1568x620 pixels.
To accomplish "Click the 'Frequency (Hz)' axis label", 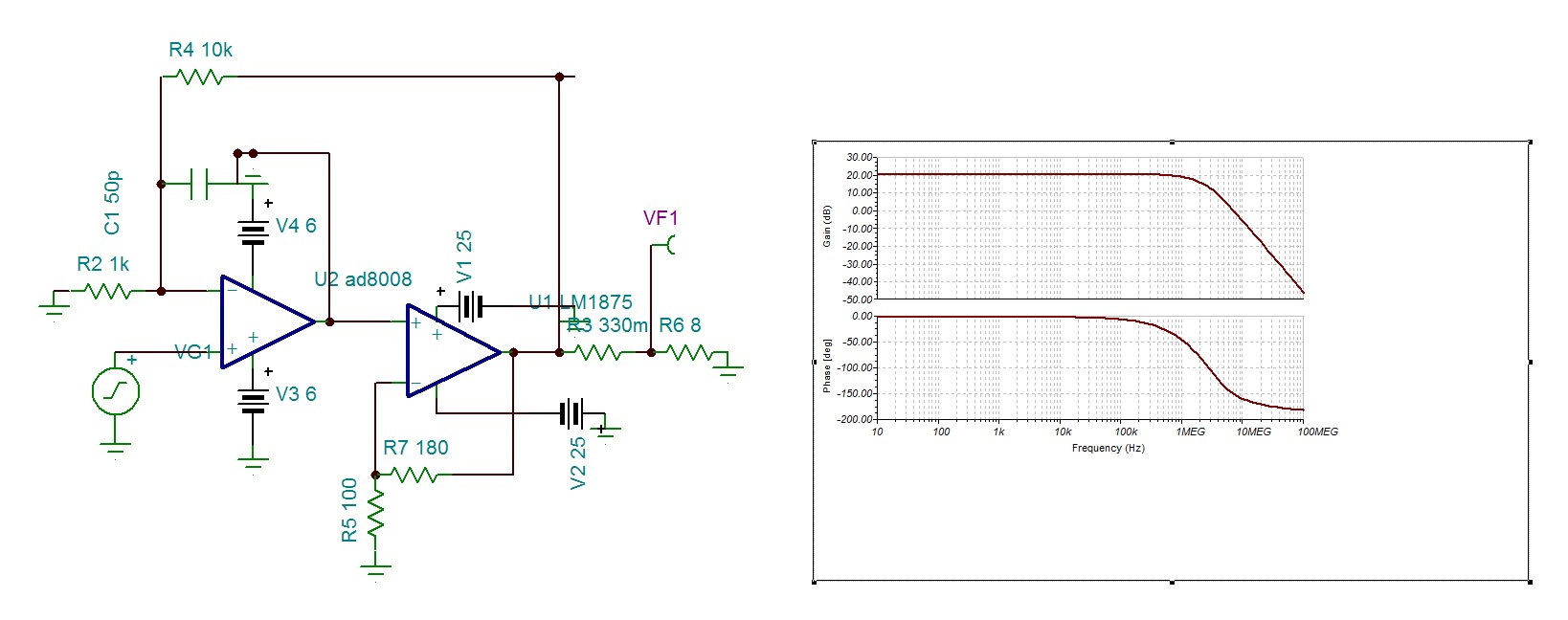I will [1108, 448].
